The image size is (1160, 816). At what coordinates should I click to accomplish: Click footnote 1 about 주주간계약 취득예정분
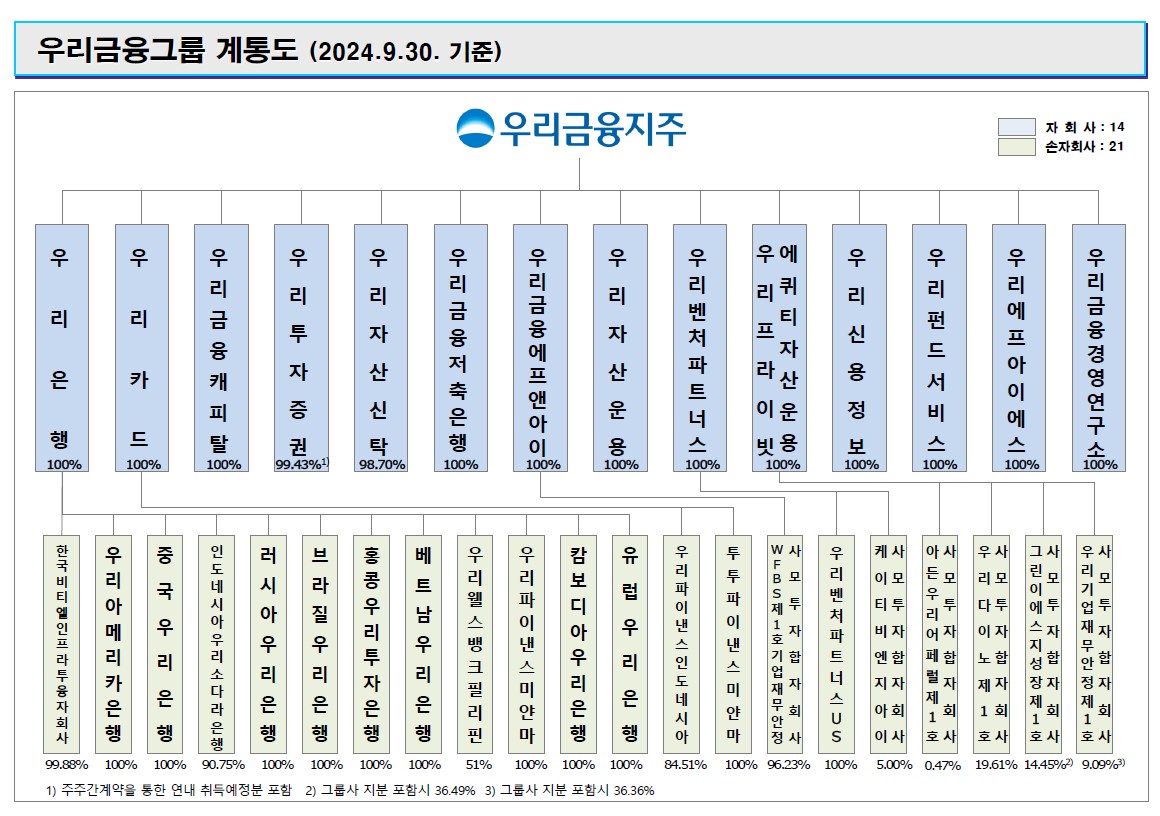(x=169, y=790)
